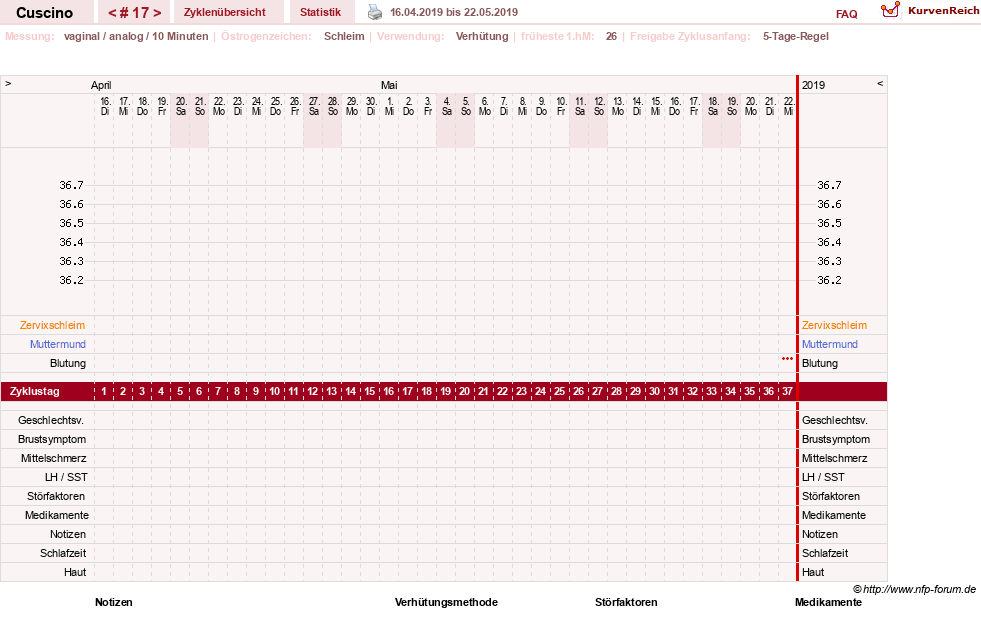Click the date header 22. Mi
The width and height of the screenshot is (981, 641).
(x=789, y=106)
